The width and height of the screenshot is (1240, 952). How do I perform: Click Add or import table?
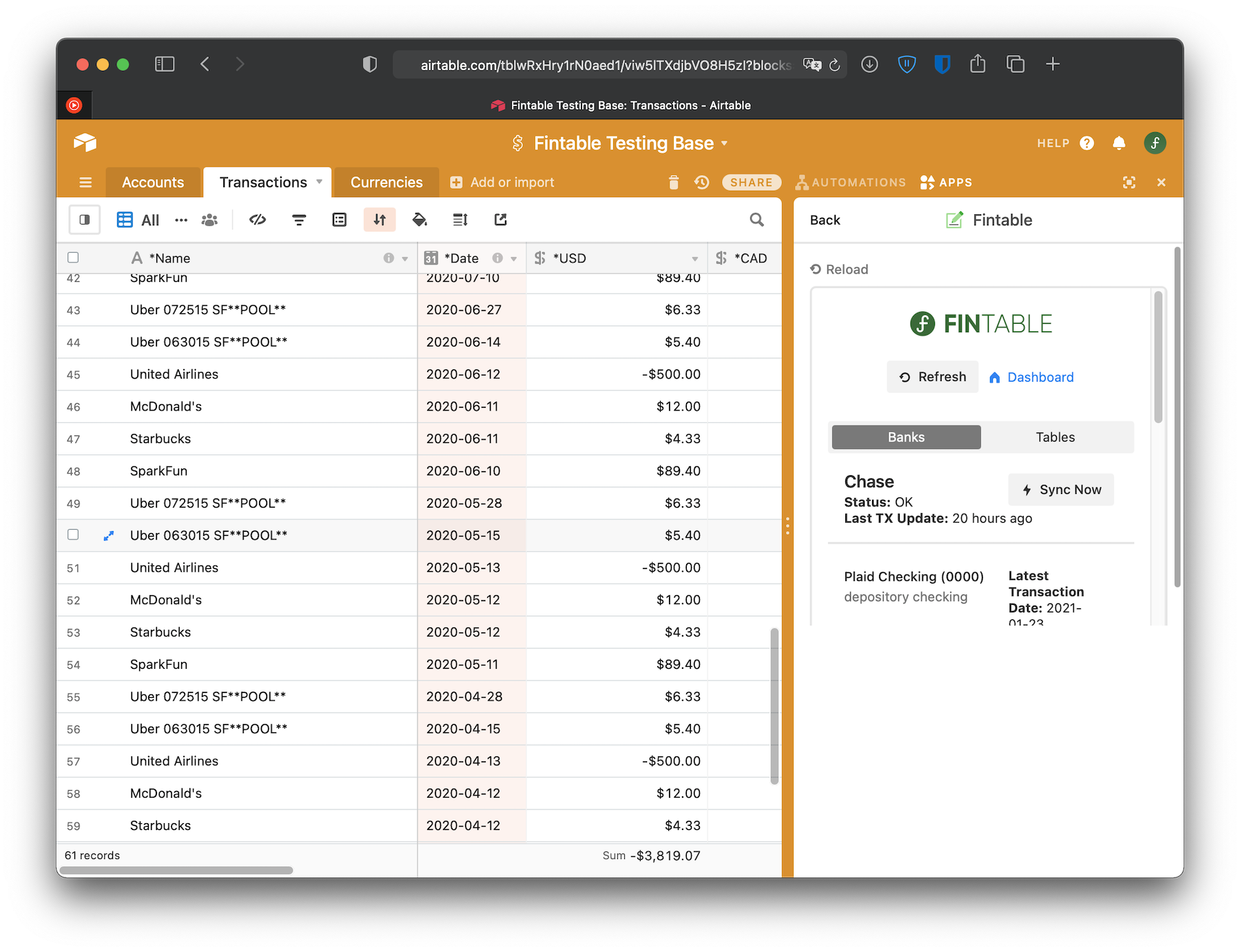(502, 183)
